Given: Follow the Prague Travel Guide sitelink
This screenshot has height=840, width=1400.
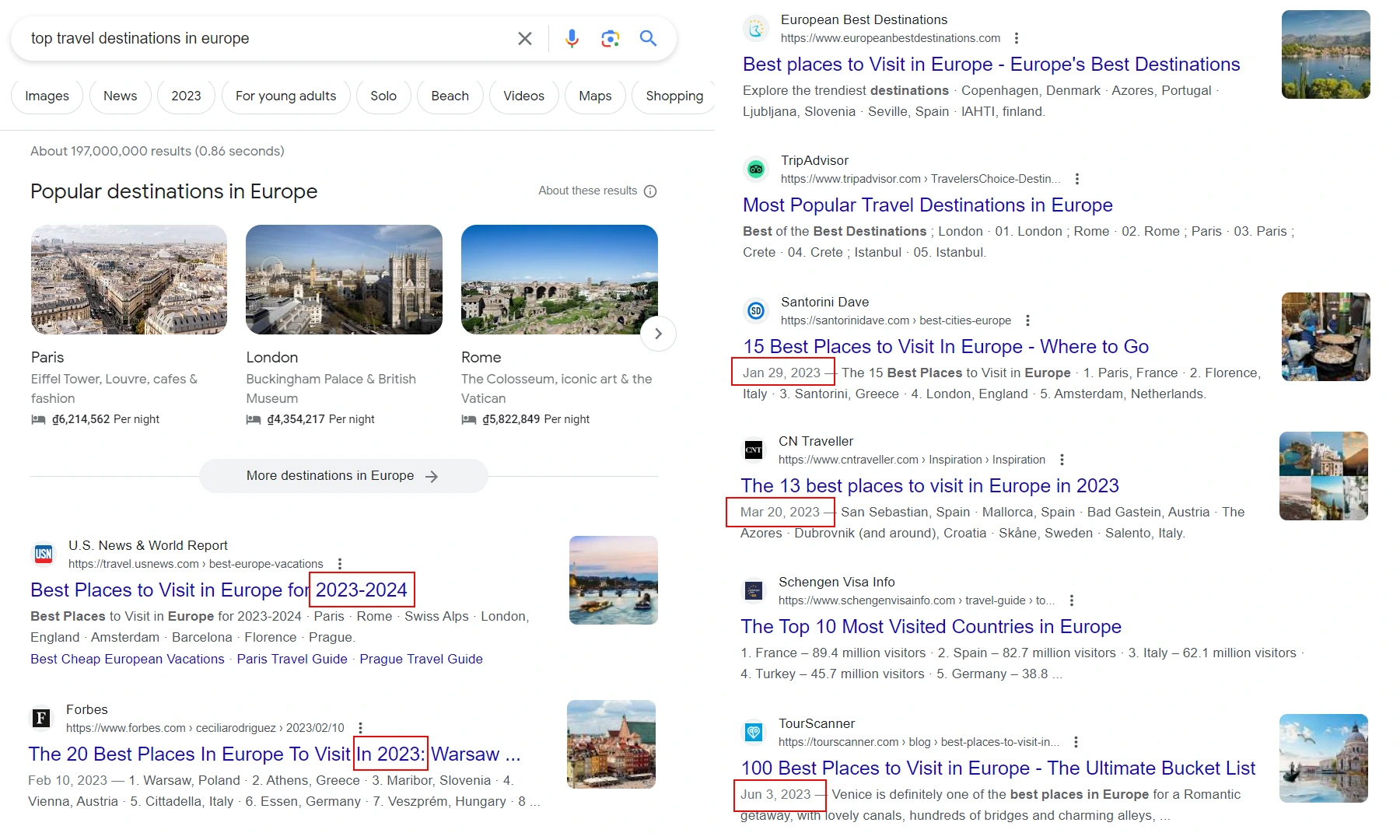Looking at the screenshot, I should point(421,659).
